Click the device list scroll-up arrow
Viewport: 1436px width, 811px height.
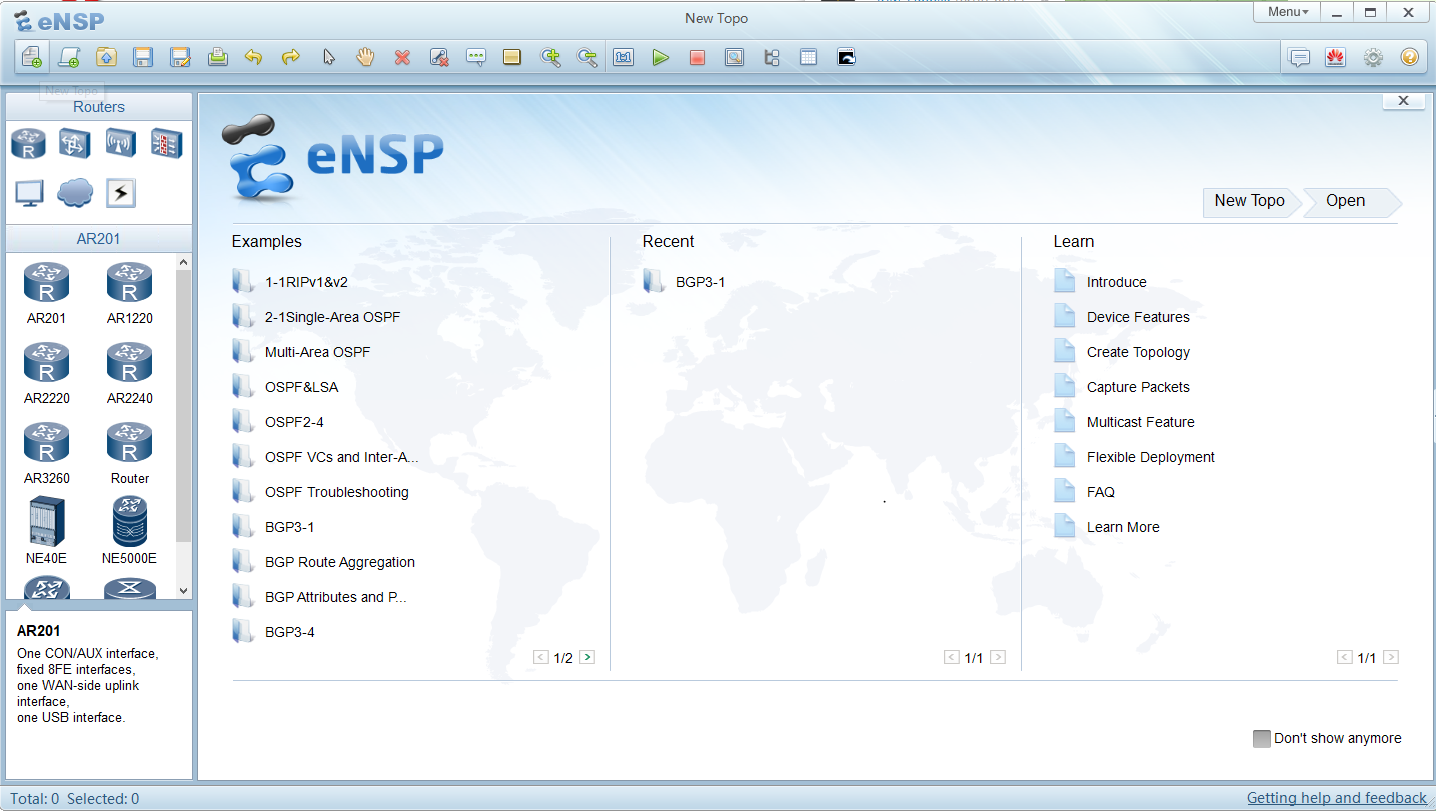183,262
